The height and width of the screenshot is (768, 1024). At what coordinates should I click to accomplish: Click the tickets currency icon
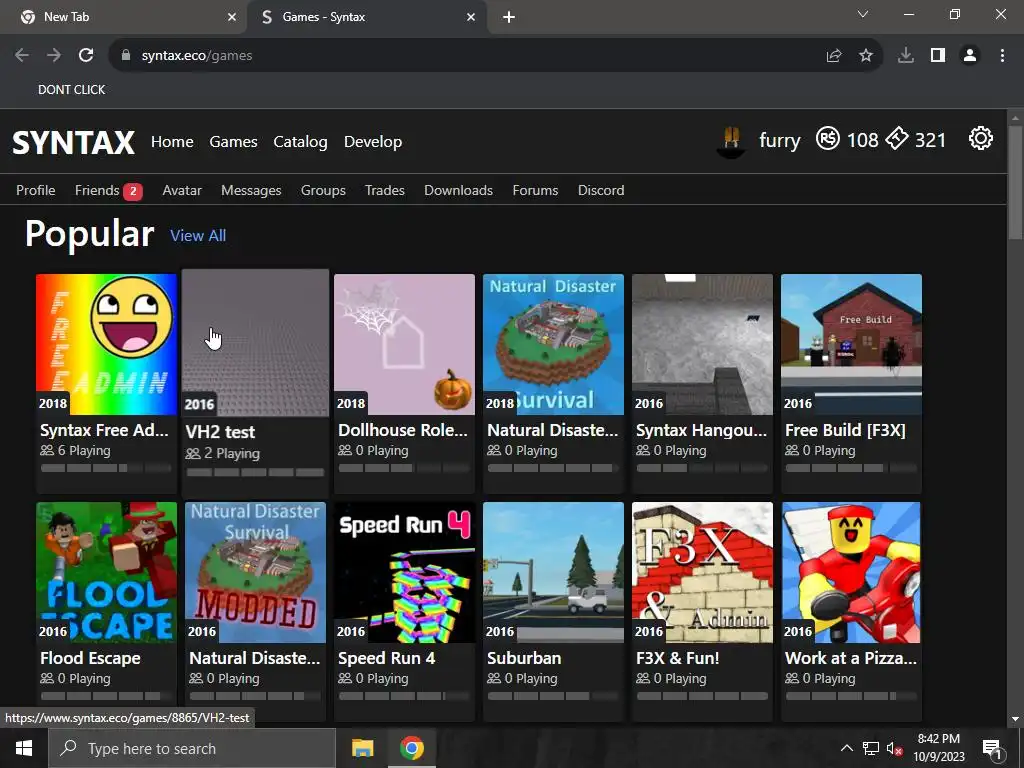(897, 138)
